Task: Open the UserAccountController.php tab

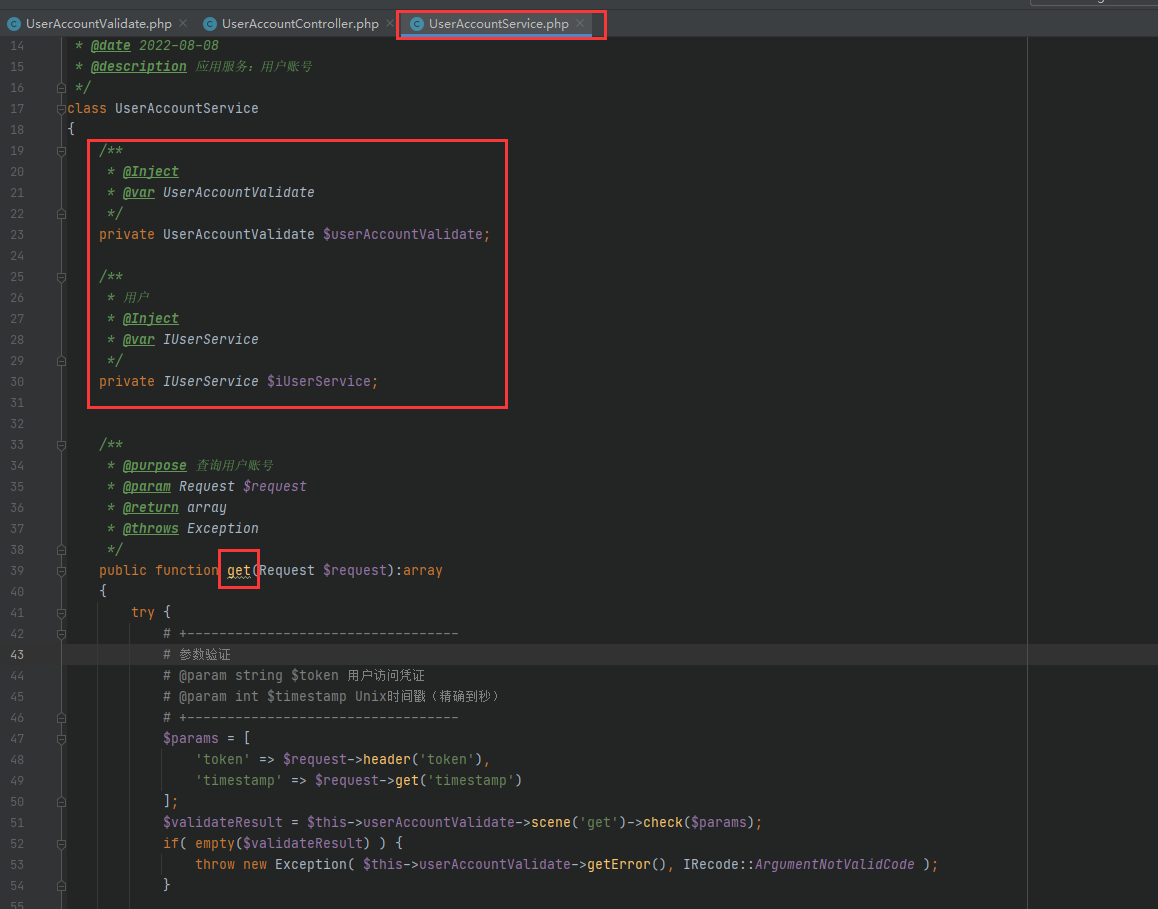Action: coord(300,24)
